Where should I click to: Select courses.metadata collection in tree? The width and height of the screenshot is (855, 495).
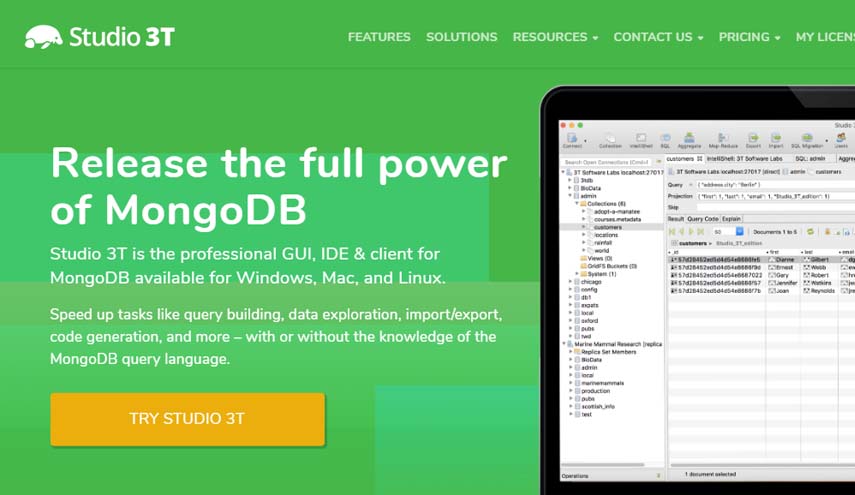(x=617, y=219)
